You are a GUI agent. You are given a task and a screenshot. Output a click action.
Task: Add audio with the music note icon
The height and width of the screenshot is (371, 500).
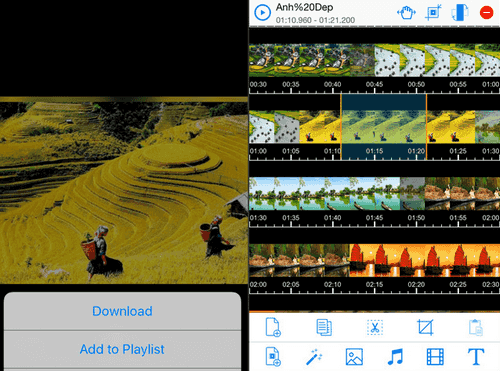pos(395,357)
